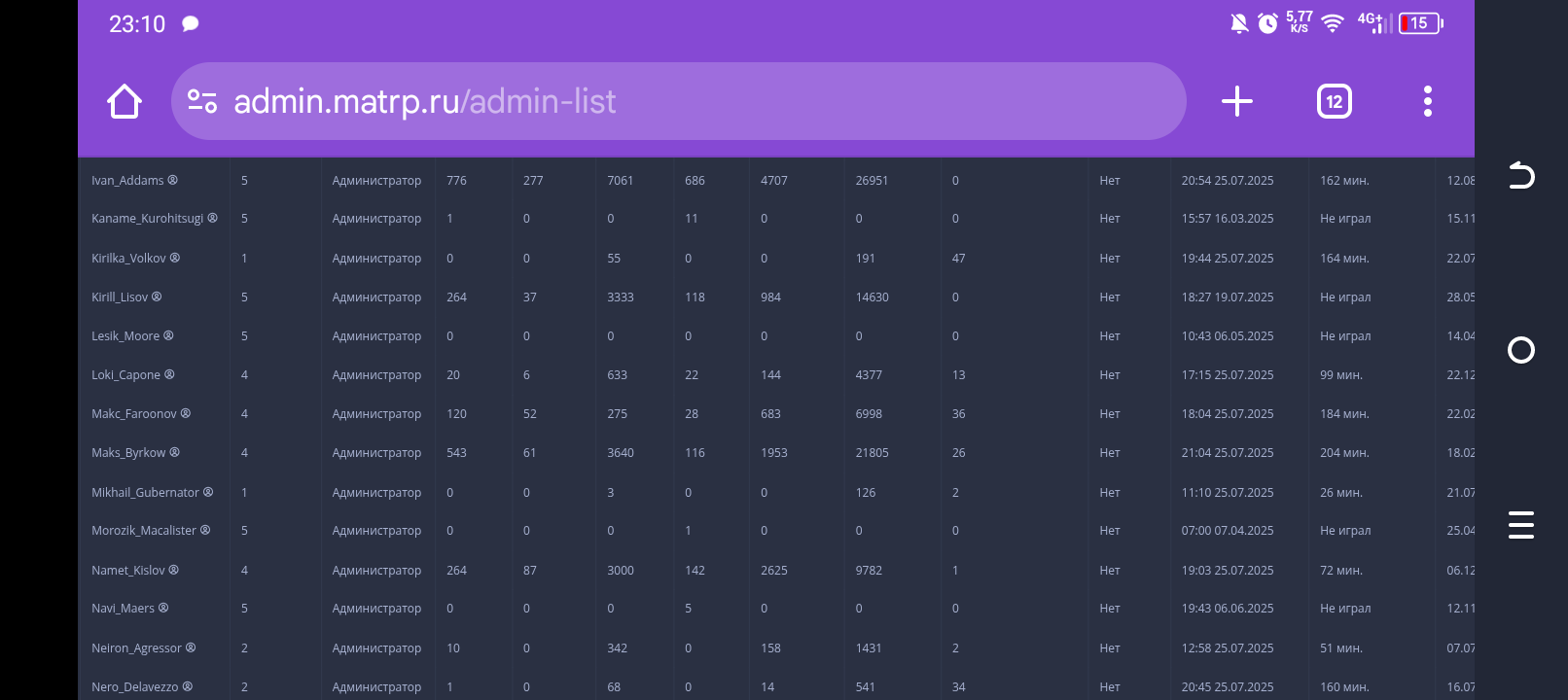The height and width of the screenshot is (700, 1568).
Task: Open the browser three-dot menu
Action: pyautogui.click(x=1428, y=101)
